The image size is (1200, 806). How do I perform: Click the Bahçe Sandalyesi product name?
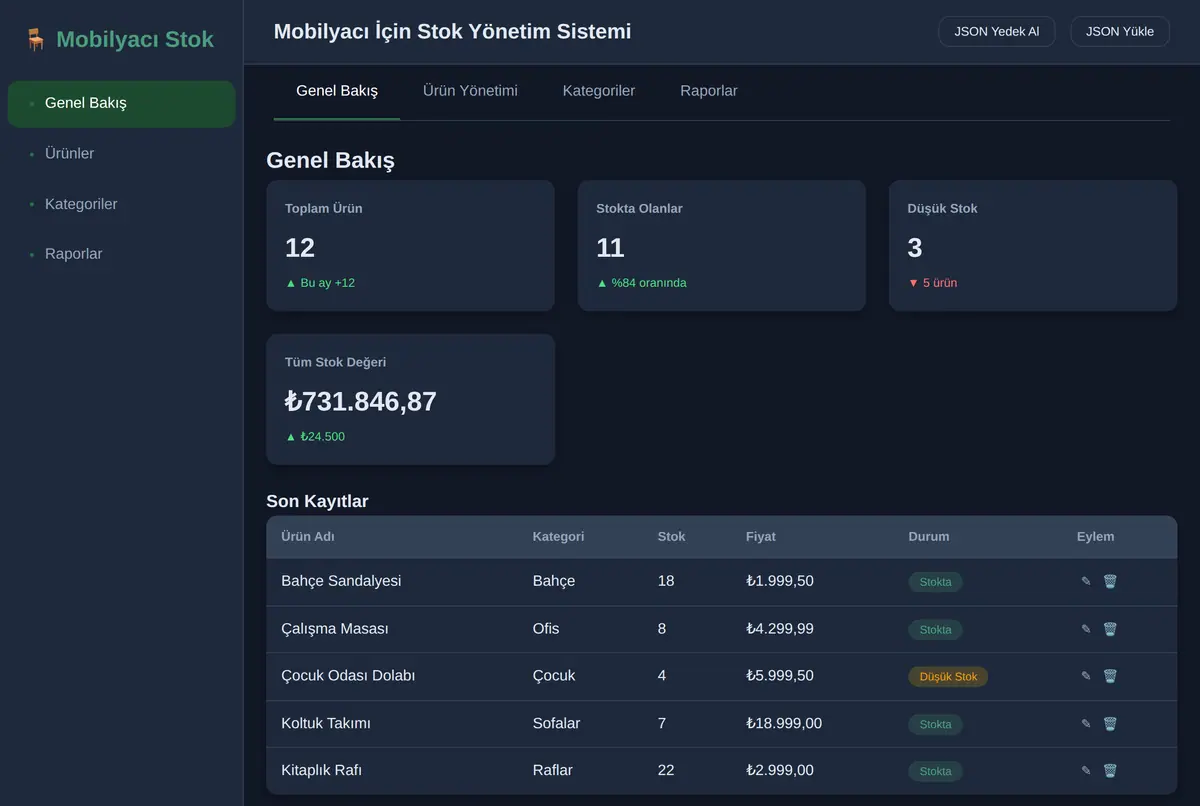pos(341,581)
